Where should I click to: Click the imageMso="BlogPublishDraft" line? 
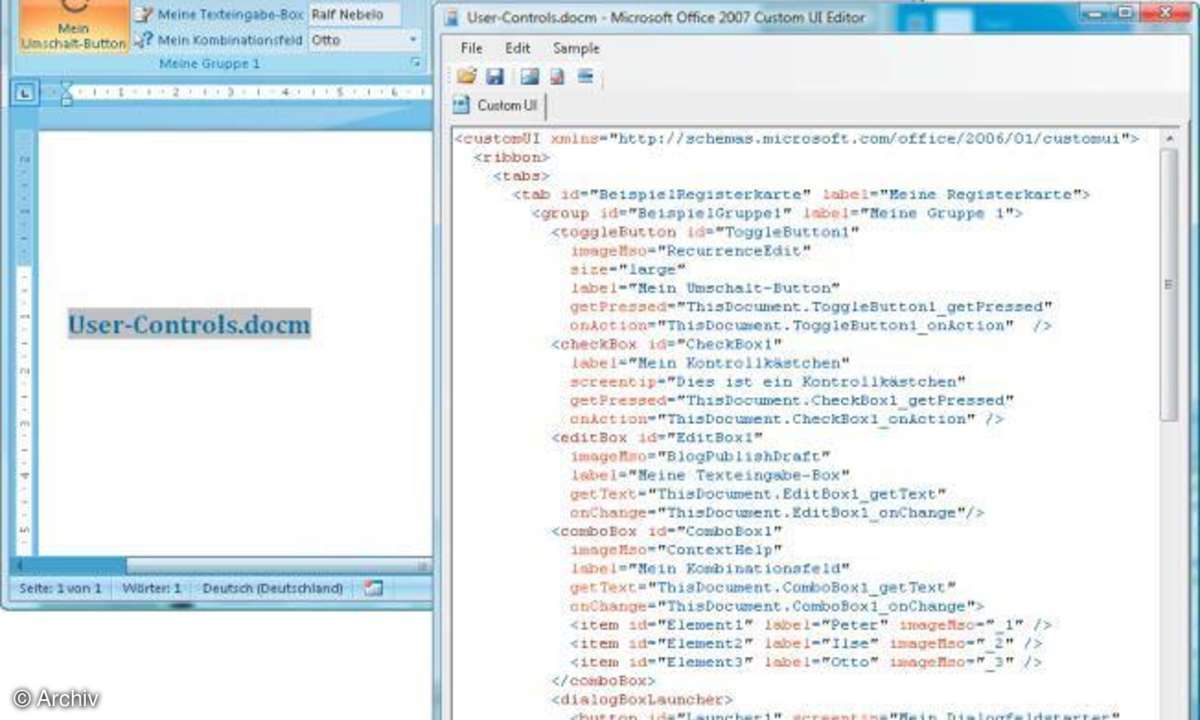tap(700, 456)
